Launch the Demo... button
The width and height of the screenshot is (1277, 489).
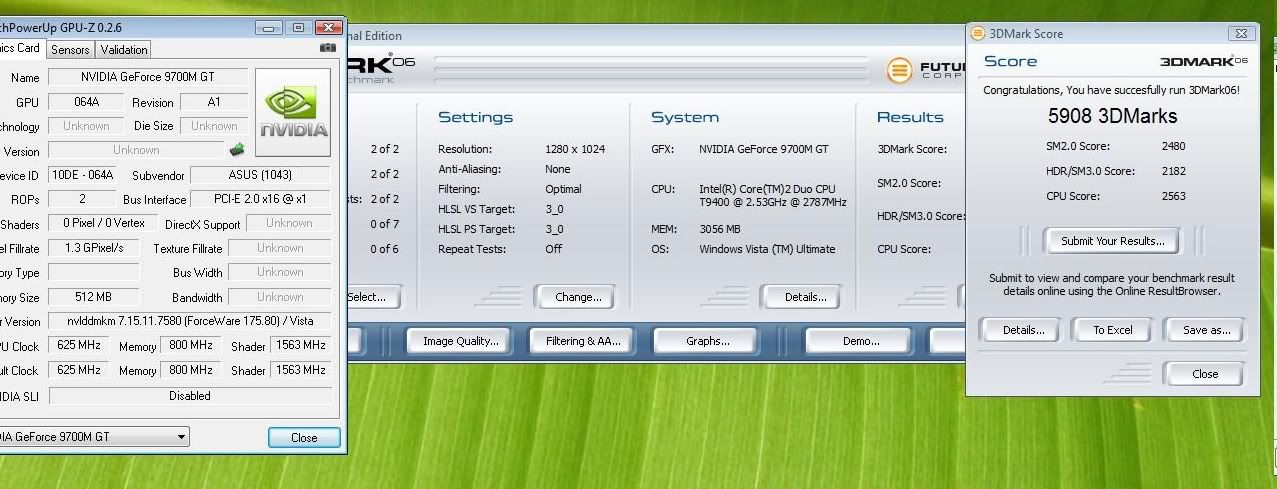click(x=860, y=341)
